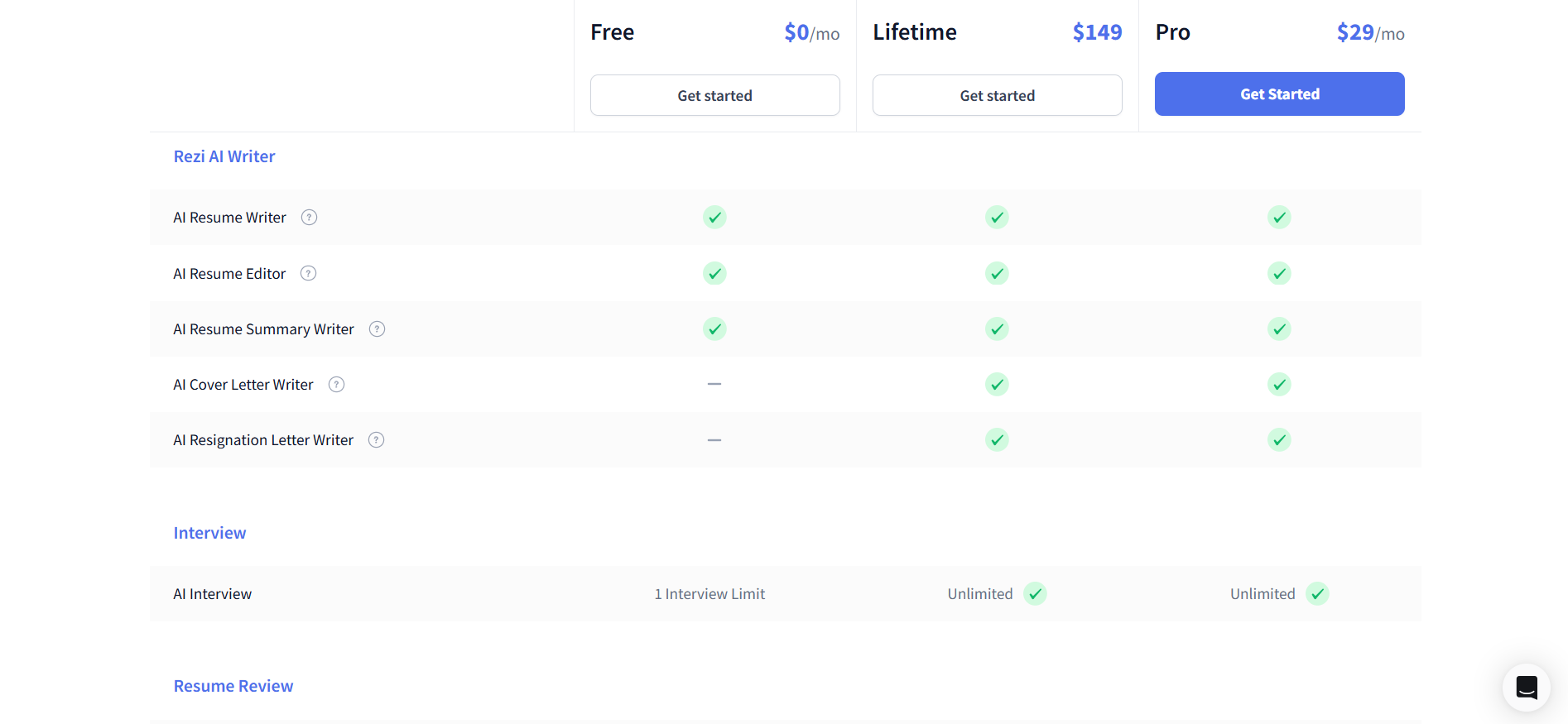Click Free dash for AI Resignation Letter Writer

[714, 439]
